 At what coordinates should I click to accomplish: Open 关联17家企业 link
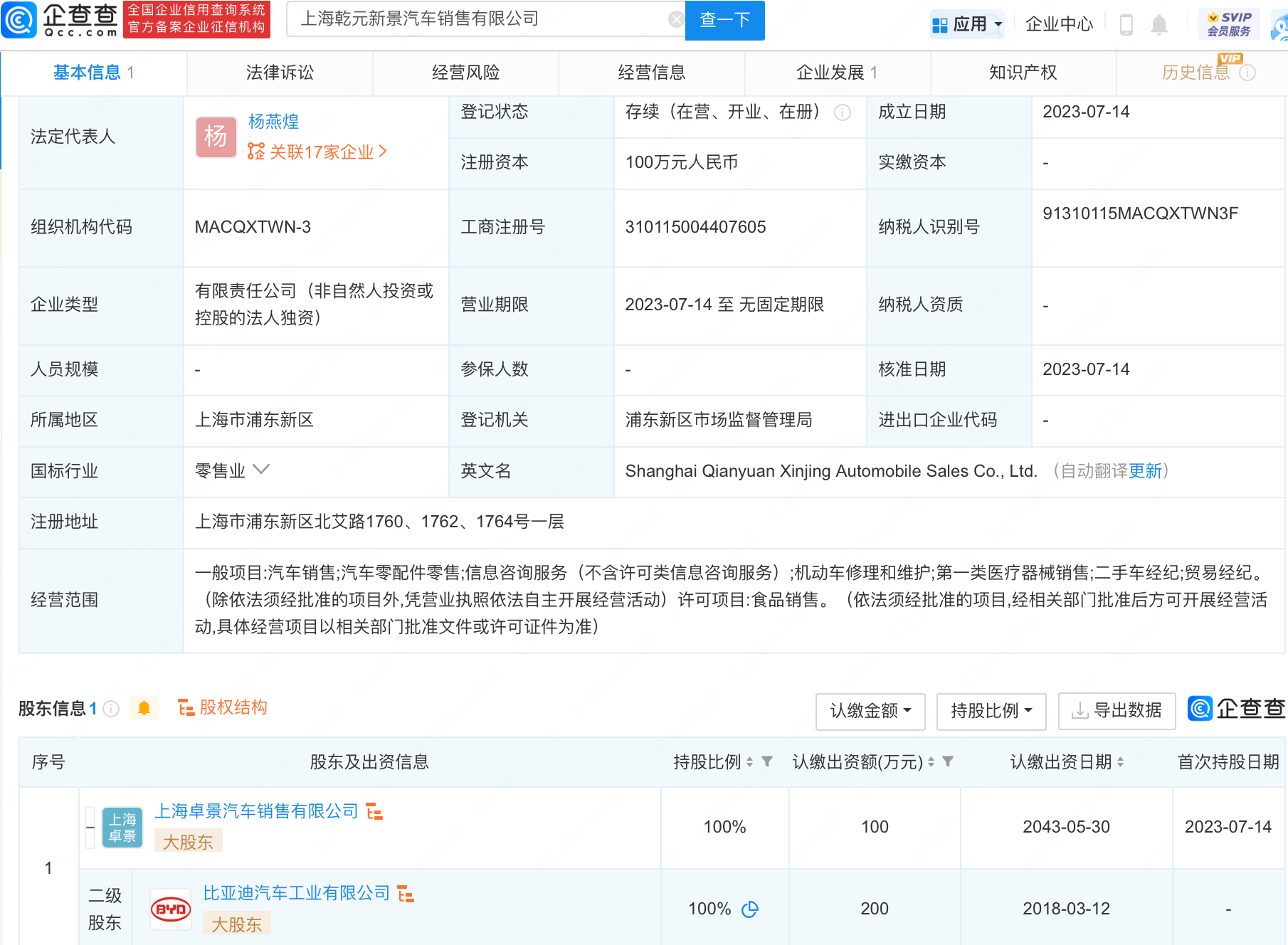(318, 152)
